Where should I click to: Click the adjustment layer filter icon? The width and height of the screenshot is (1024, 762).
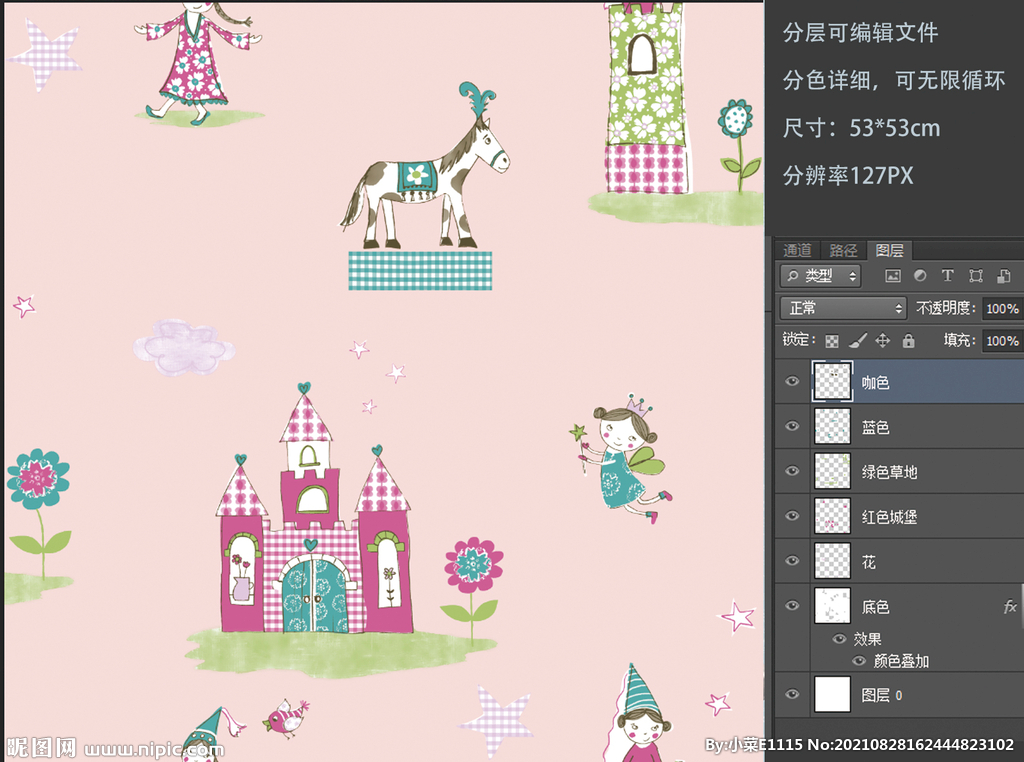920,276
